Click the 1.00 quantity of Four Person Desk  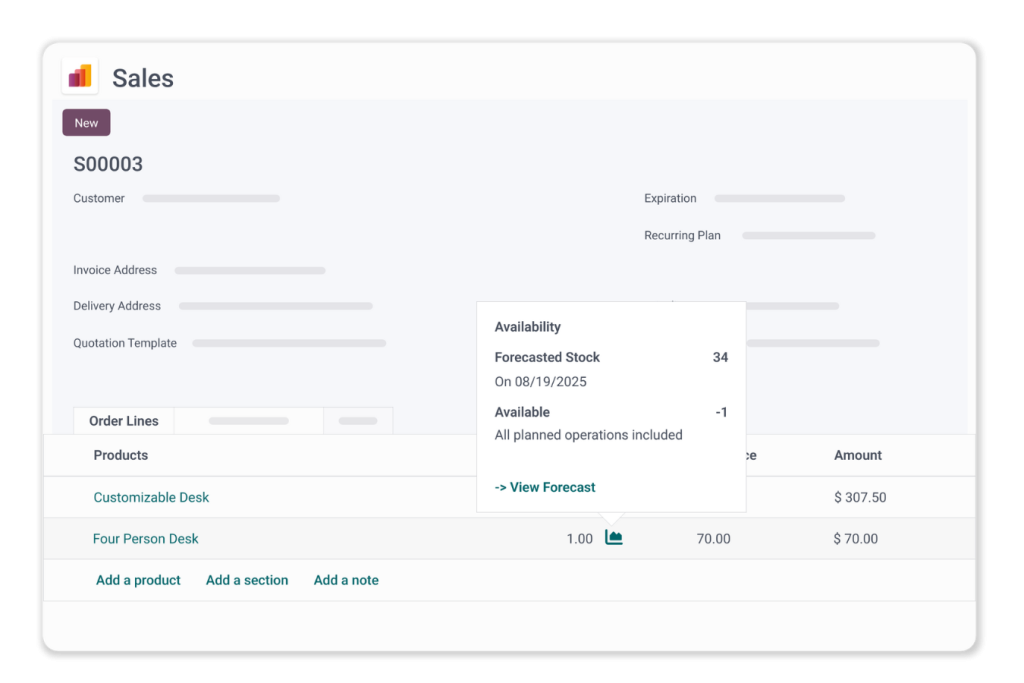(x=579, y=539)
